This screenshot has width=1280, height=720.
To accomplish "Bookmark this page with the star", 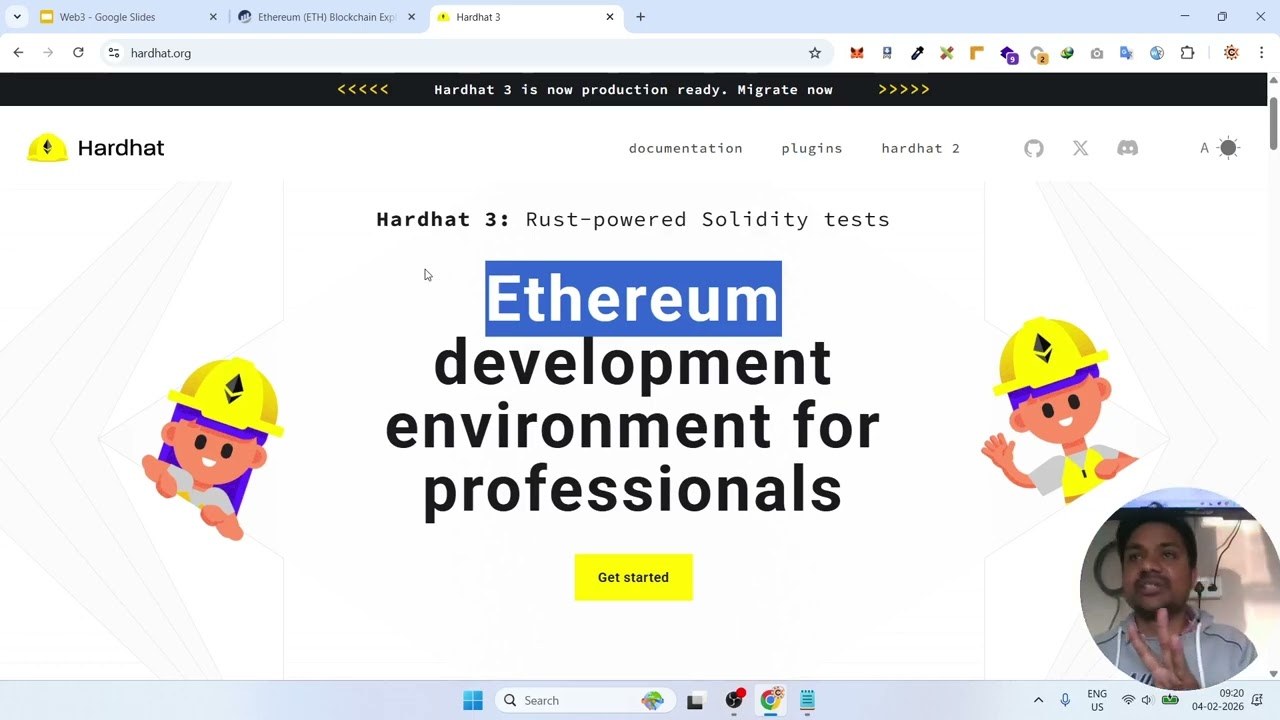I will (x=815, y=53).
